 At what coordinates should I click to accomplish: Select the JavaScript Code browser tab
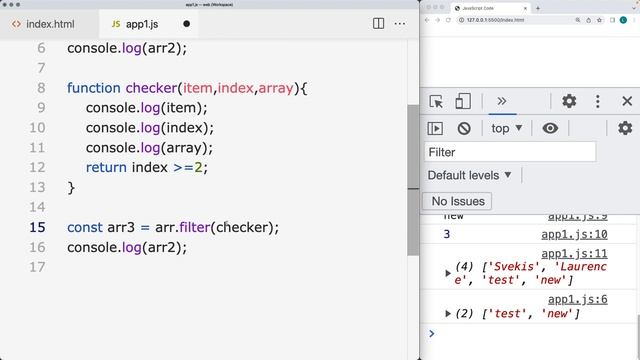click(x=491, y=8)
